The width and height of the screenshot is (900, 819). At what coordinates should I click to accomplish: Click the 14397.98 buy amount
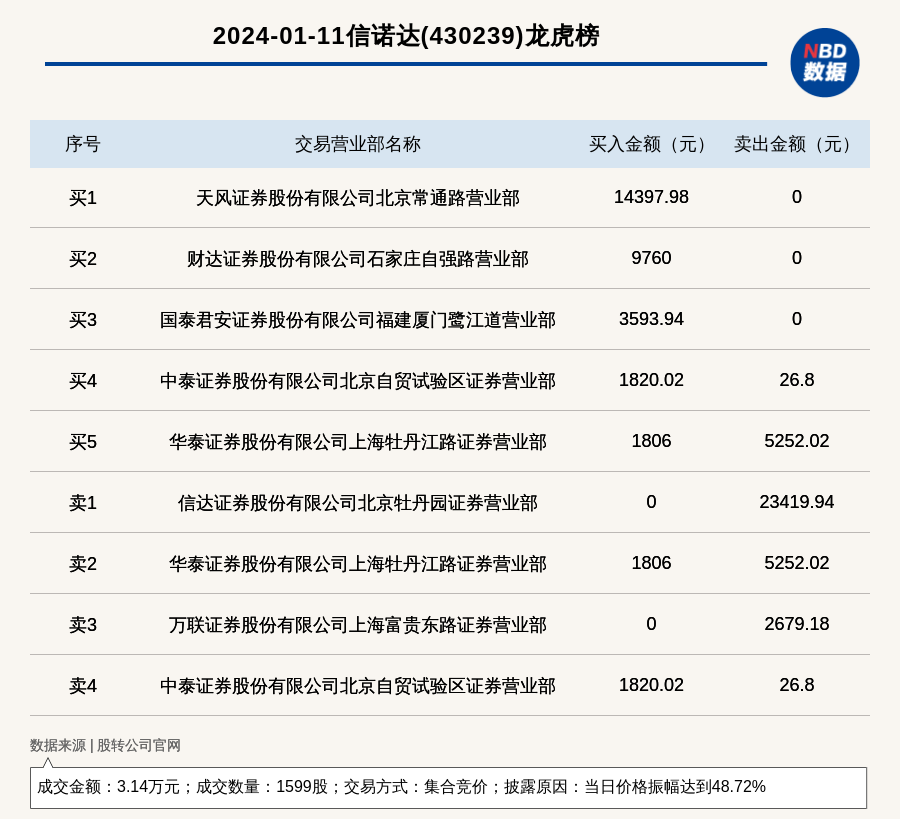click(x=651, y=197)
